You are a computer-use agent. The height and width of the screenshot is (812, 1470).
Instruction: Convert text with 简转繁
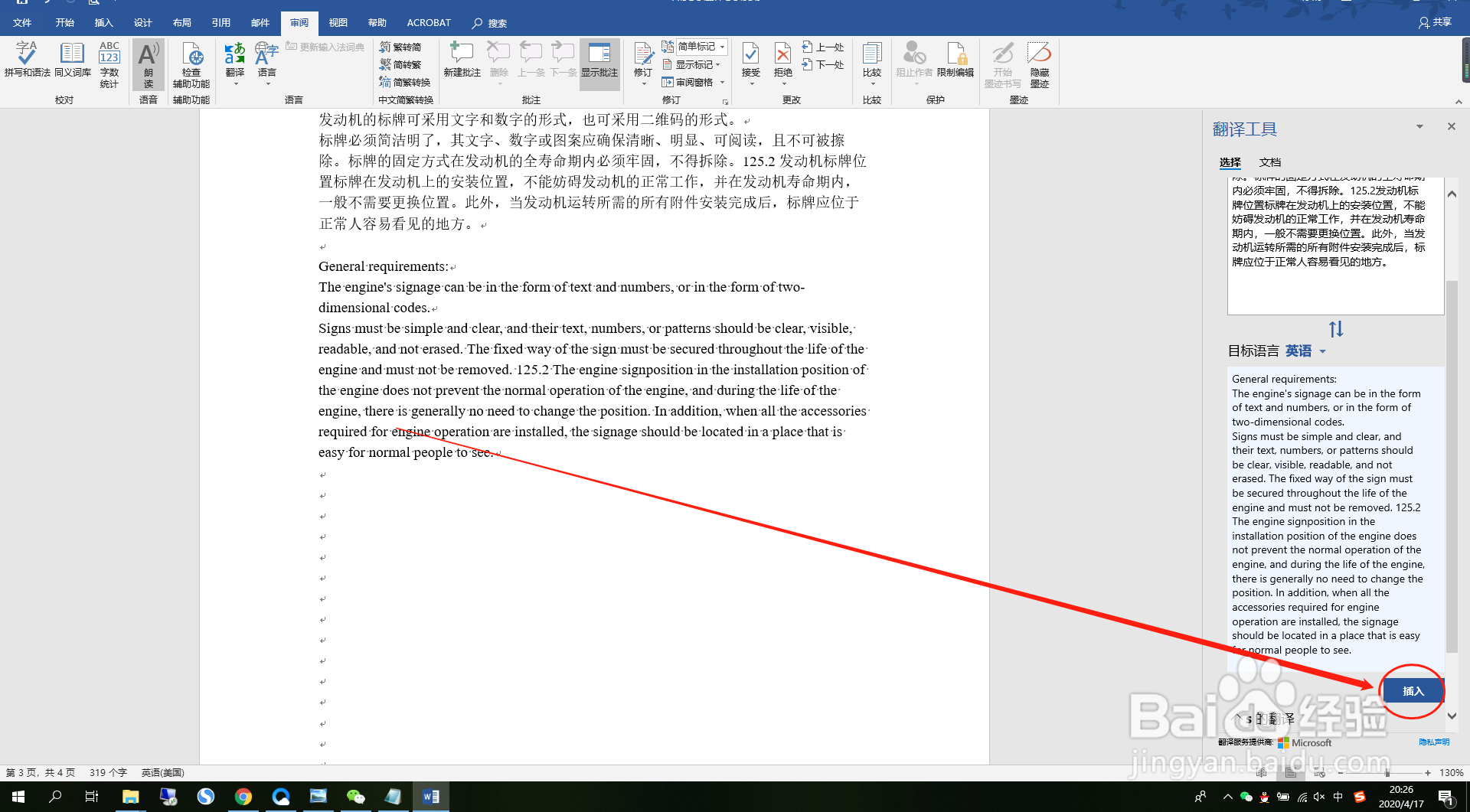[x=400, y=65]
